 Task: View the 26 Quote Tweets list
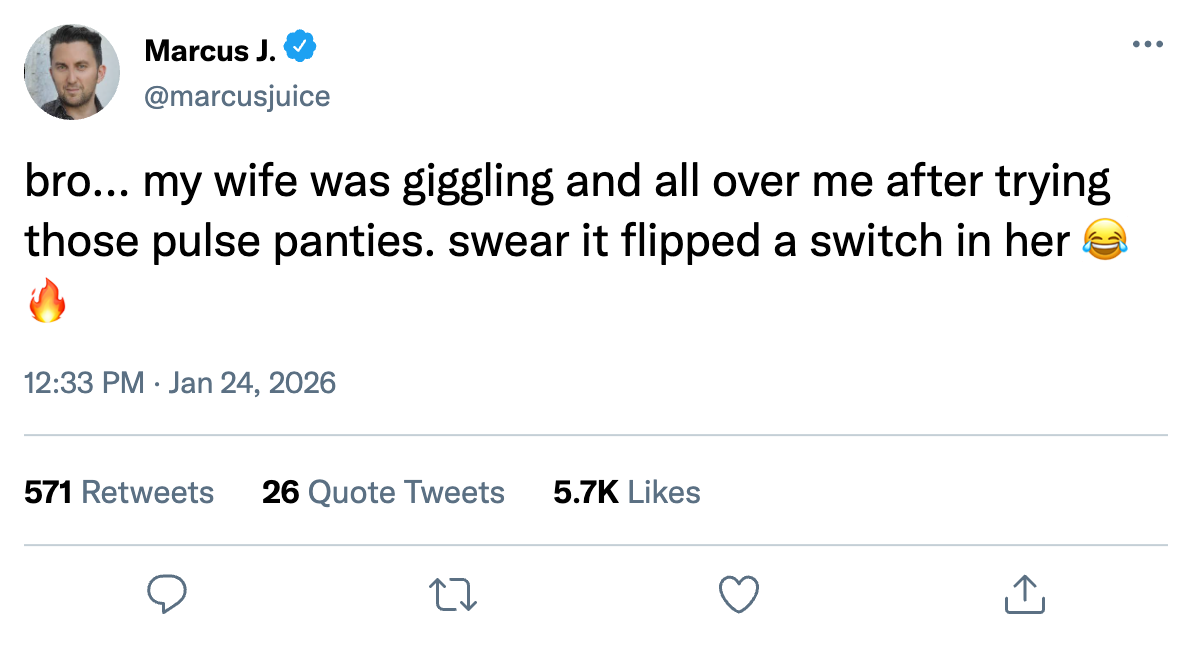[383, 492]
